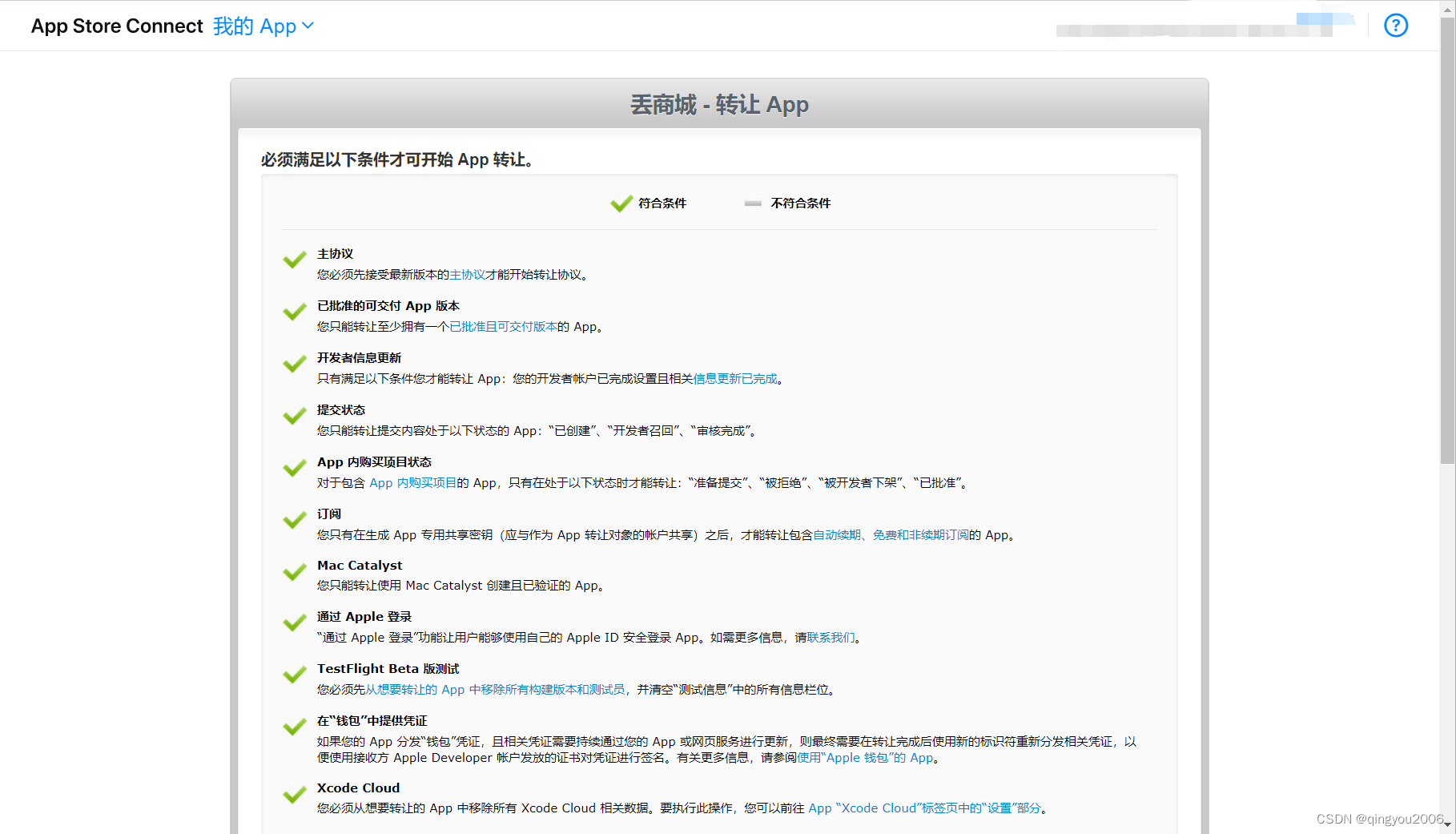Screen dimensions: 1456x834
Task: Click the 在"钱包"中提供凭证 requirement title
Action: pyautogui.click(x=372, y=721)
